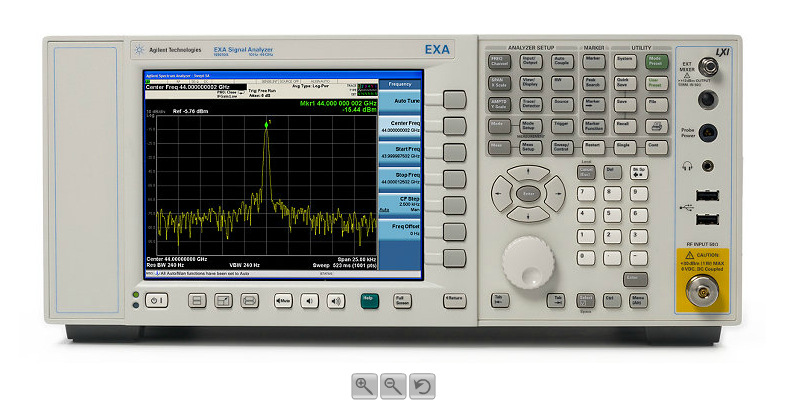Click the Trace/Detector key
Viewport: 785px width, 405px height.
tap(530, 104)
